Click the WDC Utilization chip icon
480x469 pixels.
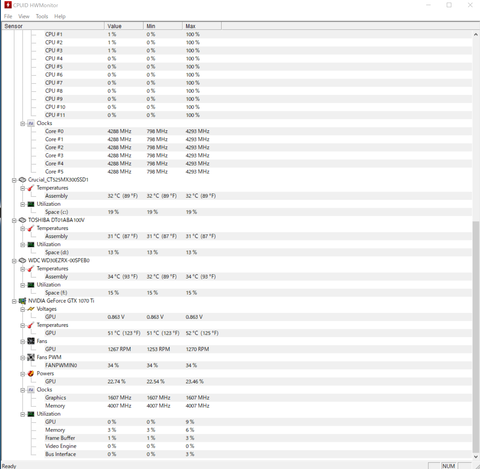[x=31, y=285]
